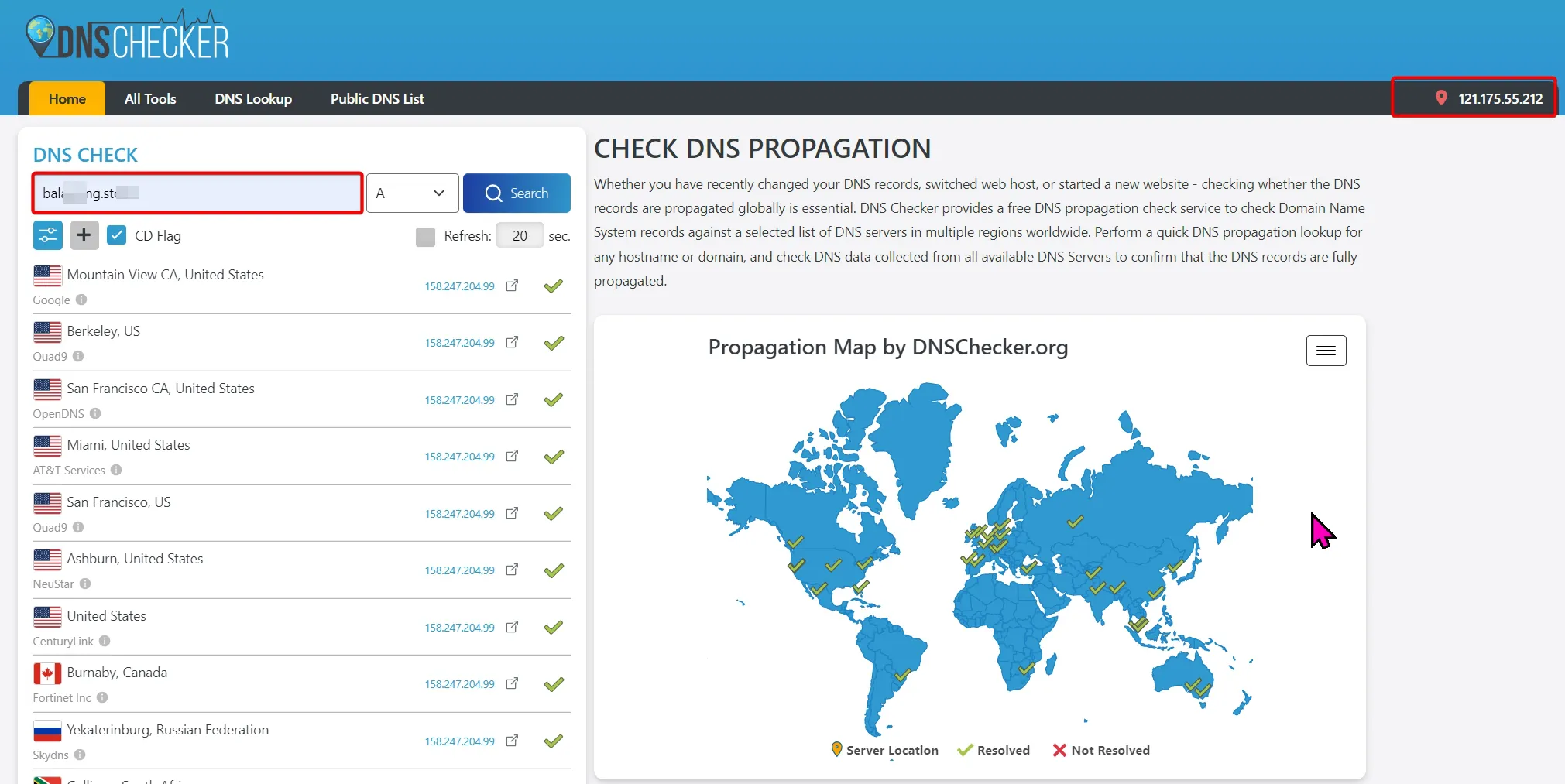Click the Mountain View resolved checkmark
Image resolution: width=1565 pixels, height=784 pixels.
554,286
